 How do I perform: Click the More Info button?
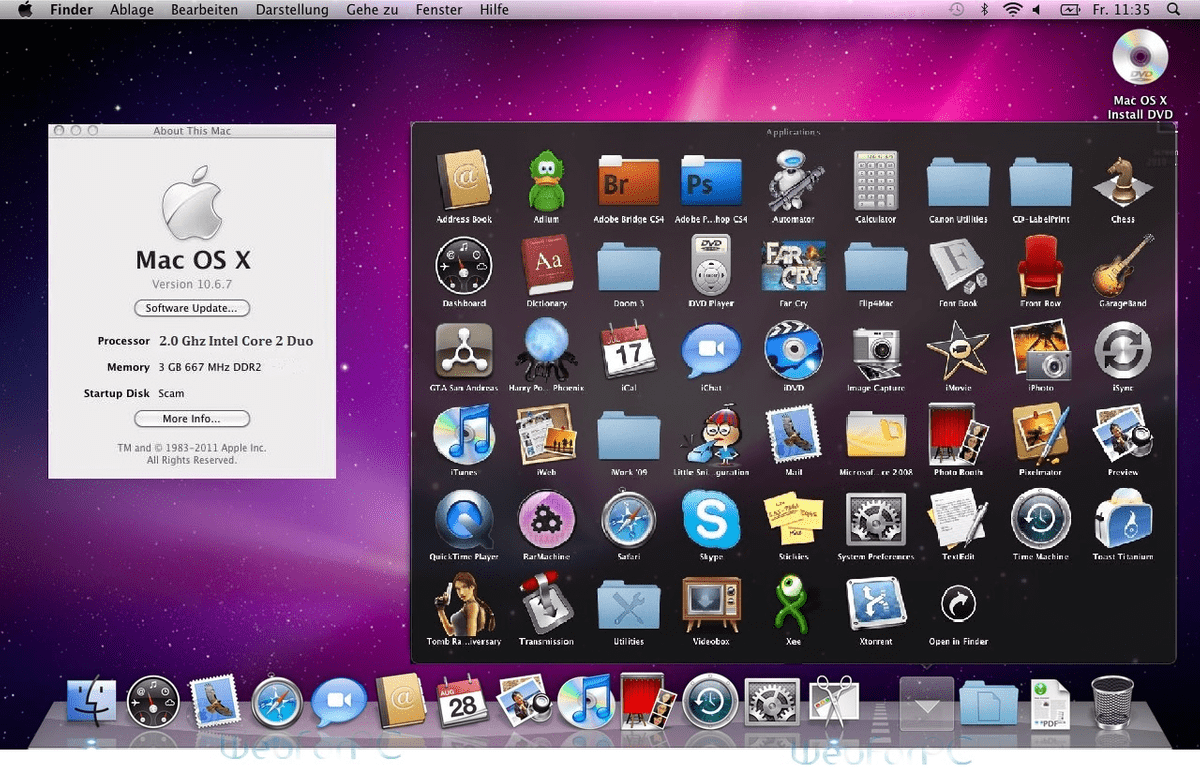pyautogui.click(x=192, y=419)
